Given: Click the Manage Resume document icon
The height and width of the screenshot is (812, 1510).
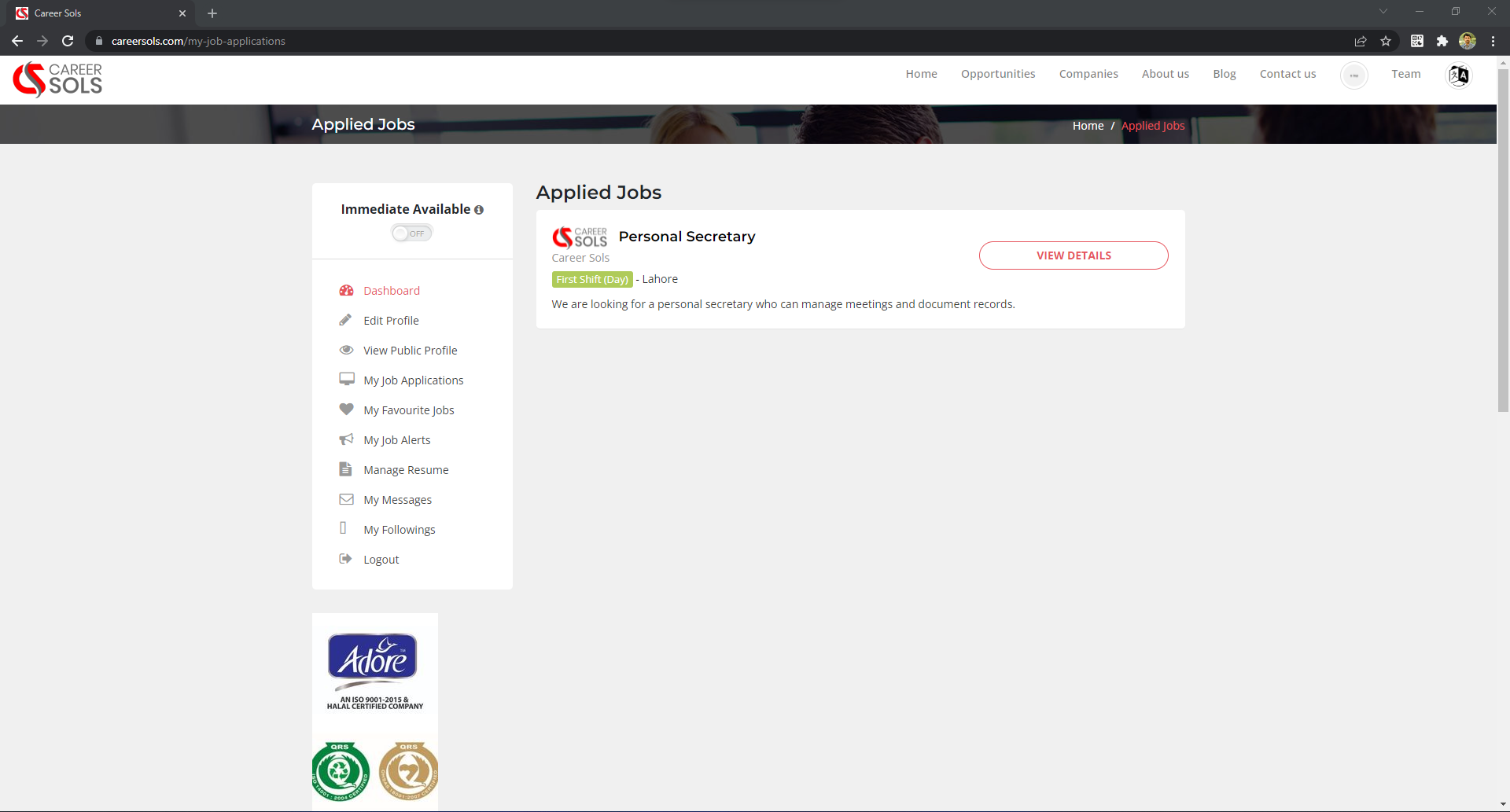Looking at the screenshot, I should pyautogui.click(x=345, y=469).
